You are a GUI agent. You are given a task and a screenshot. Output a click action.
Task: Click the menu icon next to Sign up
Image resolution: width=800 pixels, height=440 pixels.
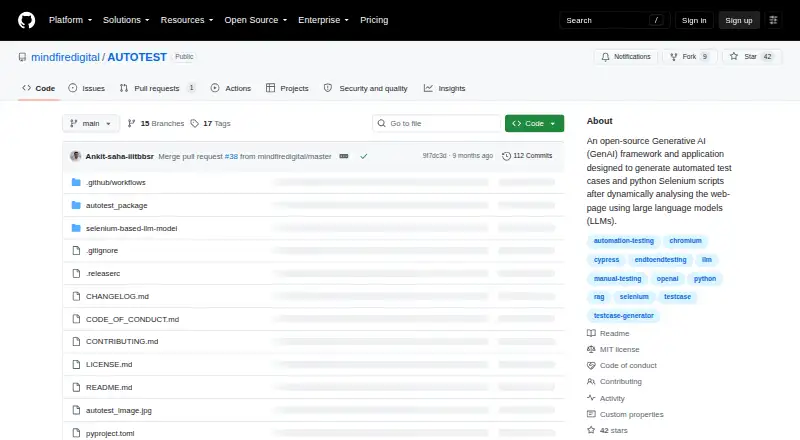pyautogui.click(x=773, y=20)
